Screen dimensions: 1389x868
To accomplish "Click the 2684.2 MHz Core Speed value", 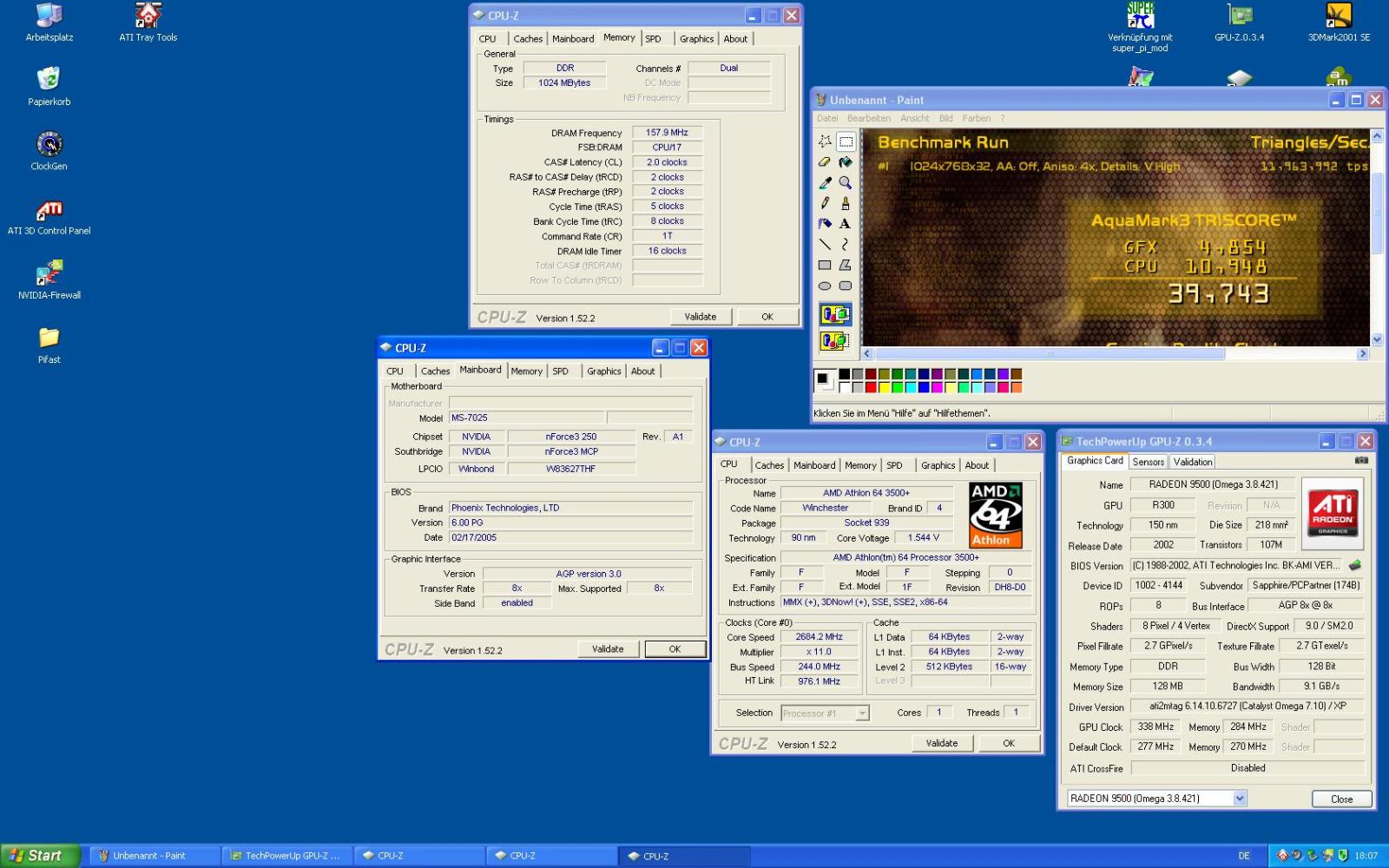I will (x=819, y=637).
